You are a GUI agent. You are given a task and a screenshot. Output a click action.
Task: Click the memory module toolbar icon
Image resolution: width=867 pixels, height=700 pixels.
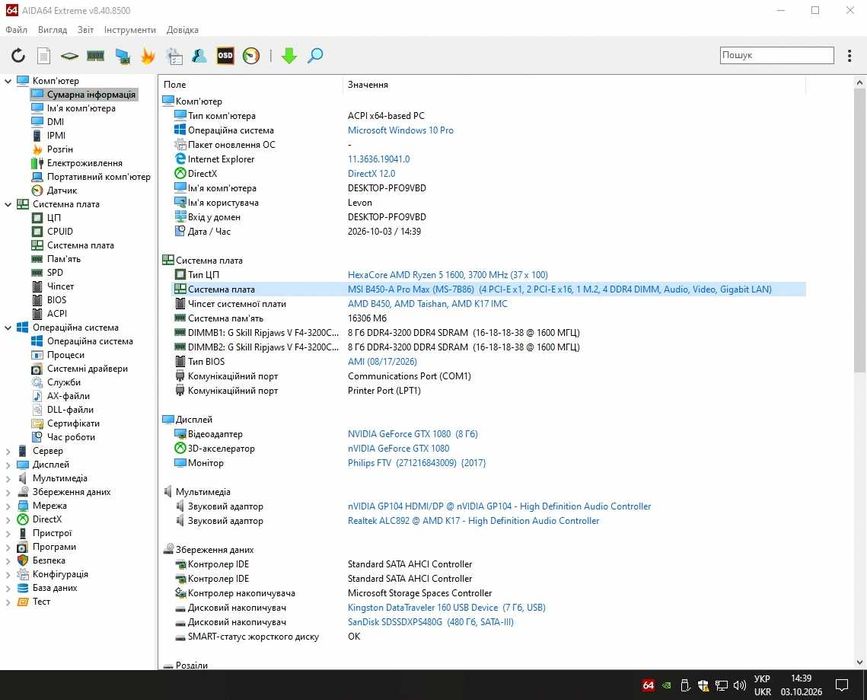pos(96,55)
